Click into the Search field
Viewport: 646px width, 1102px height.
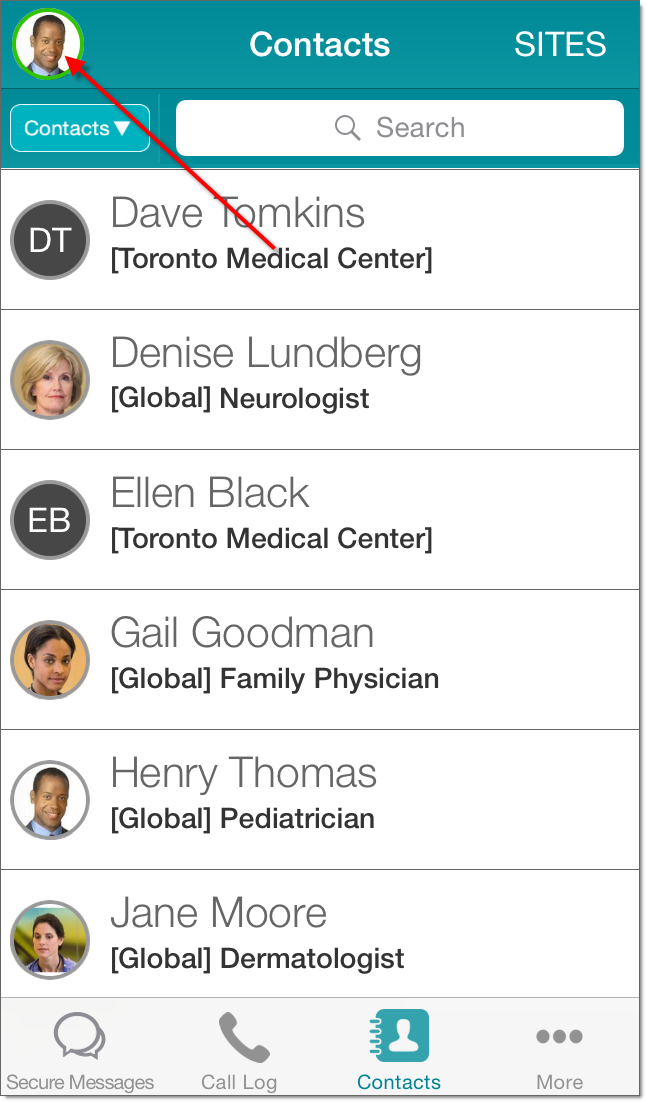click(x=420, y=128)
